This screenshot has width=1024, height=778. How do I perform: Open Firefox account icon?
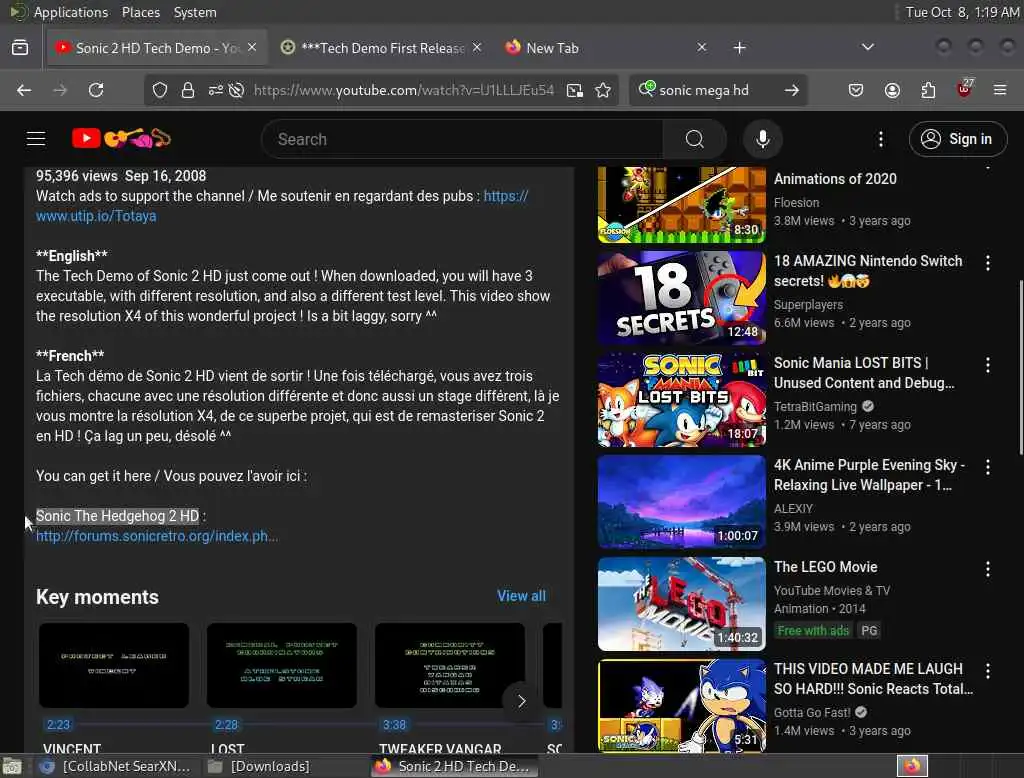click(892, 90)
